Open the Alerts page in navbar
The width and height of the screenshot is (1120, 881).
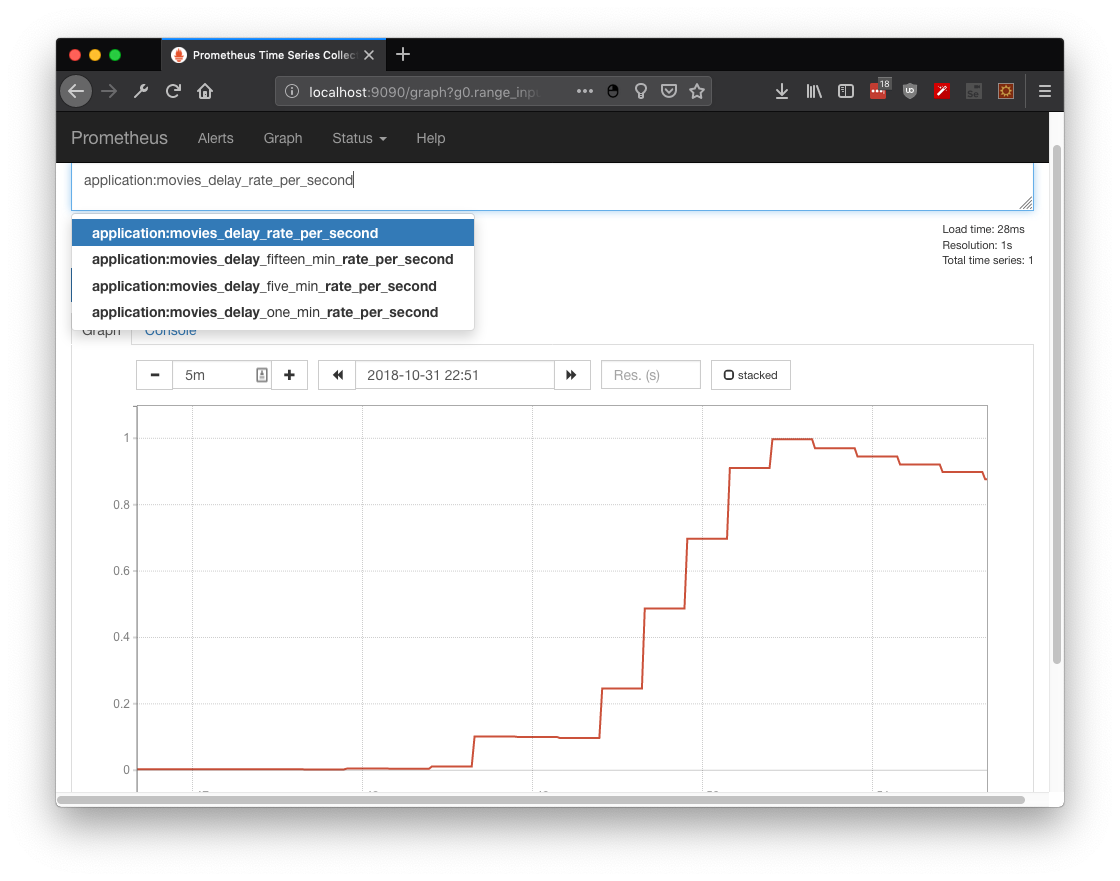tap(215, 138)
